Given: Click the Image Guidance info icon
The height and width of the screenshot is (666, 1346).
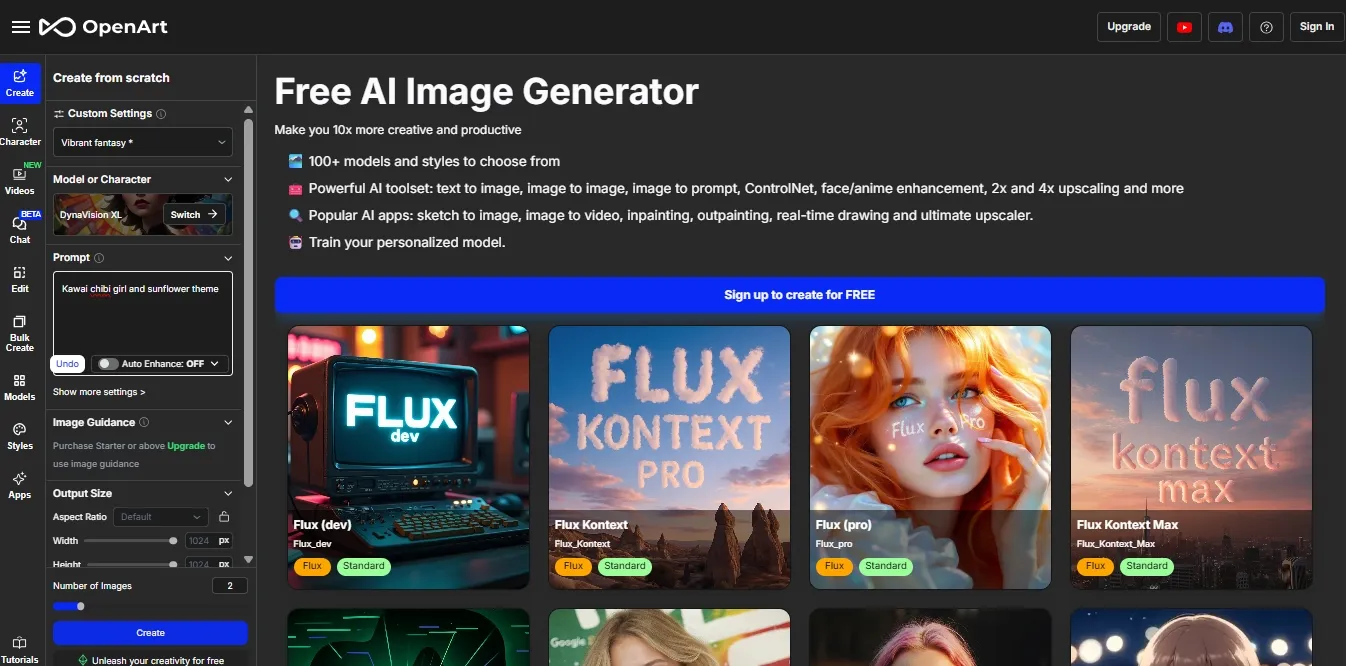Looking at the screenshot, I should click(x=144, y=423).
